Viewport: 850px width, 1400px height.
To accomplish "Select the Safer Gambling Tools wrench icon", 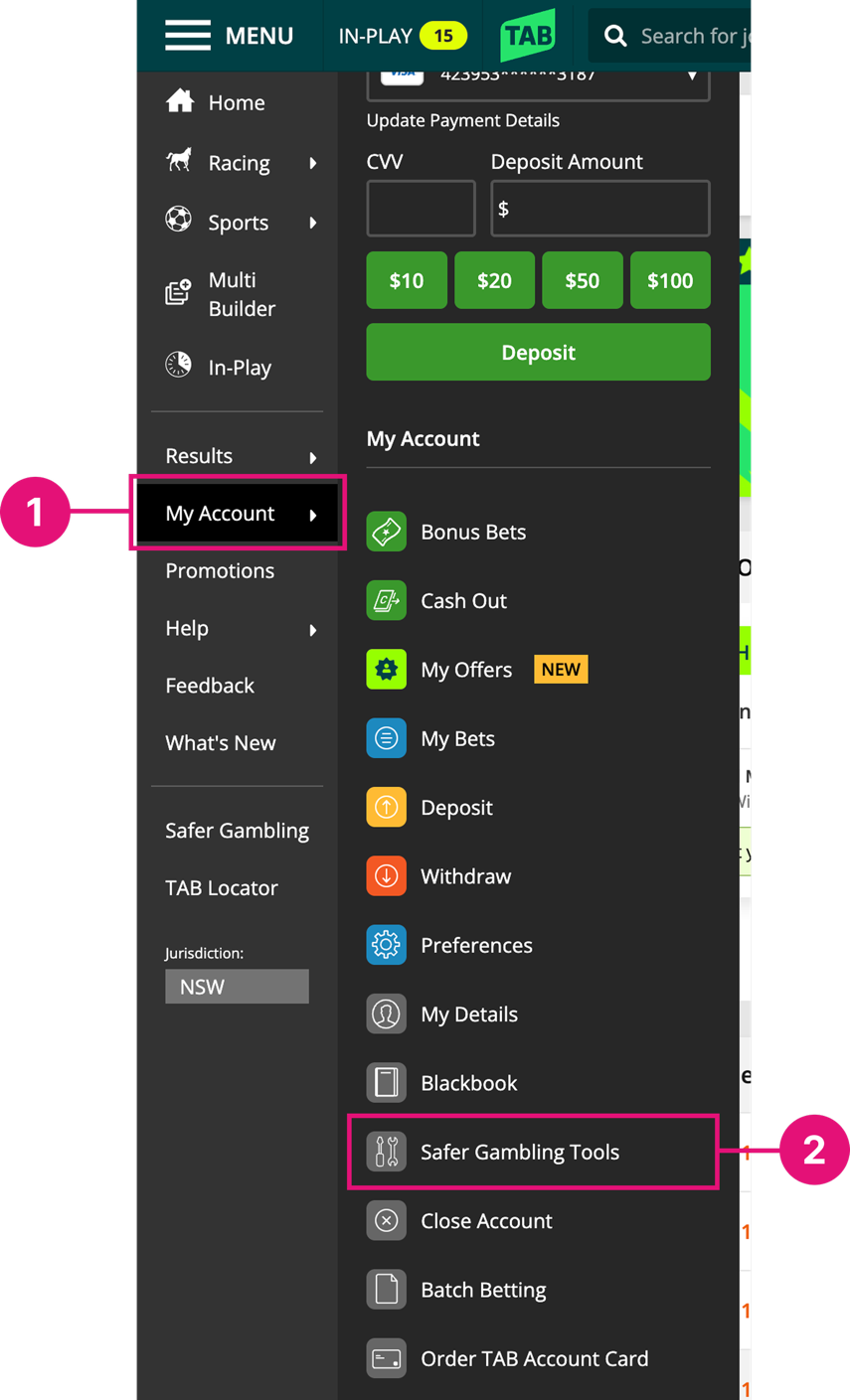I will pyautogui.click(x=386, y=1152).
